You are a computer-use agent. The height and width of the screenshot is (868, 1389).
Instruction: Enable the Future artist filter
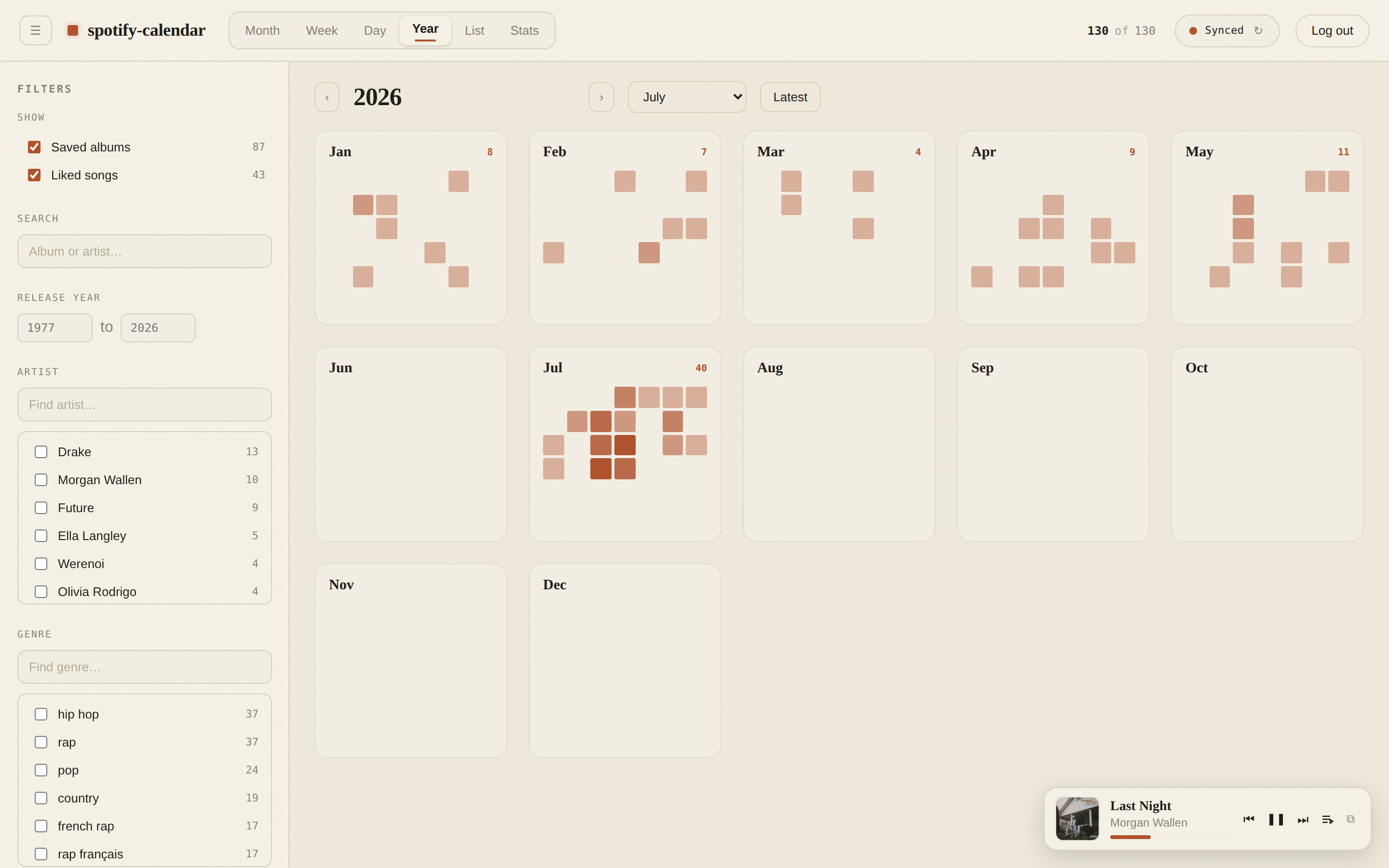(41, 508)
